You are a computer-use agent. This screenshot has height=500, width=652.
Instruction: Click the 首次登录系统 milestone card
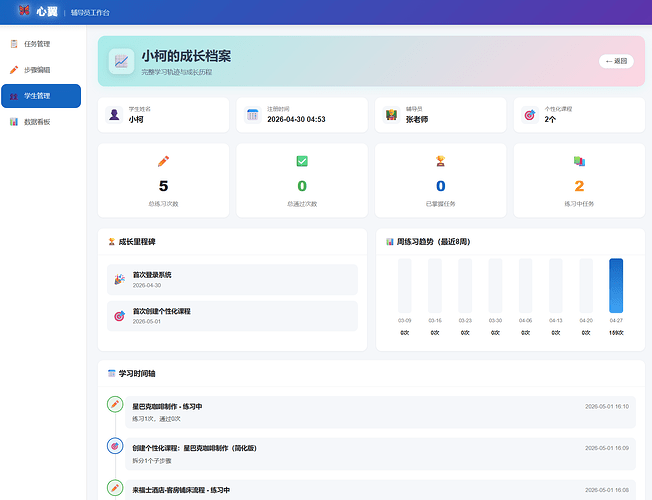click(x=232, y=280)
